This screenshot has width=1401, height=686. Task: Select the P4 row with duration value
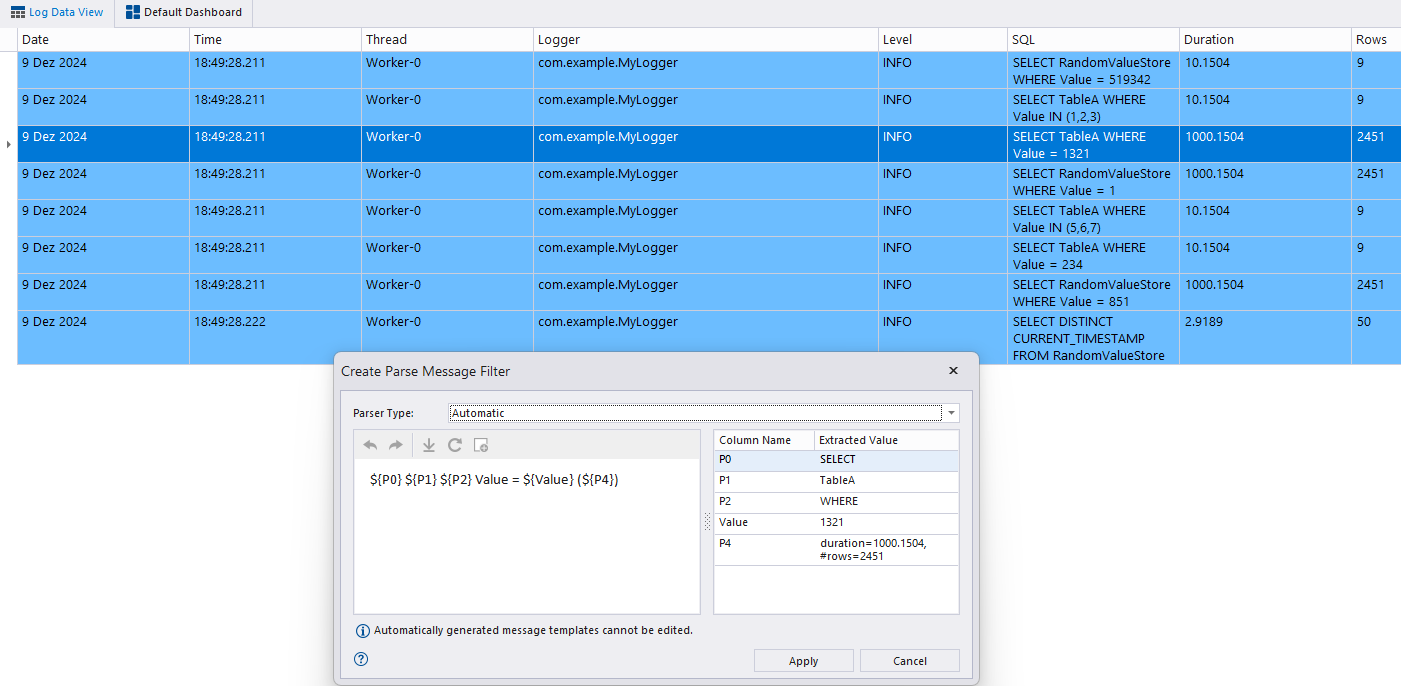[837, 550]
